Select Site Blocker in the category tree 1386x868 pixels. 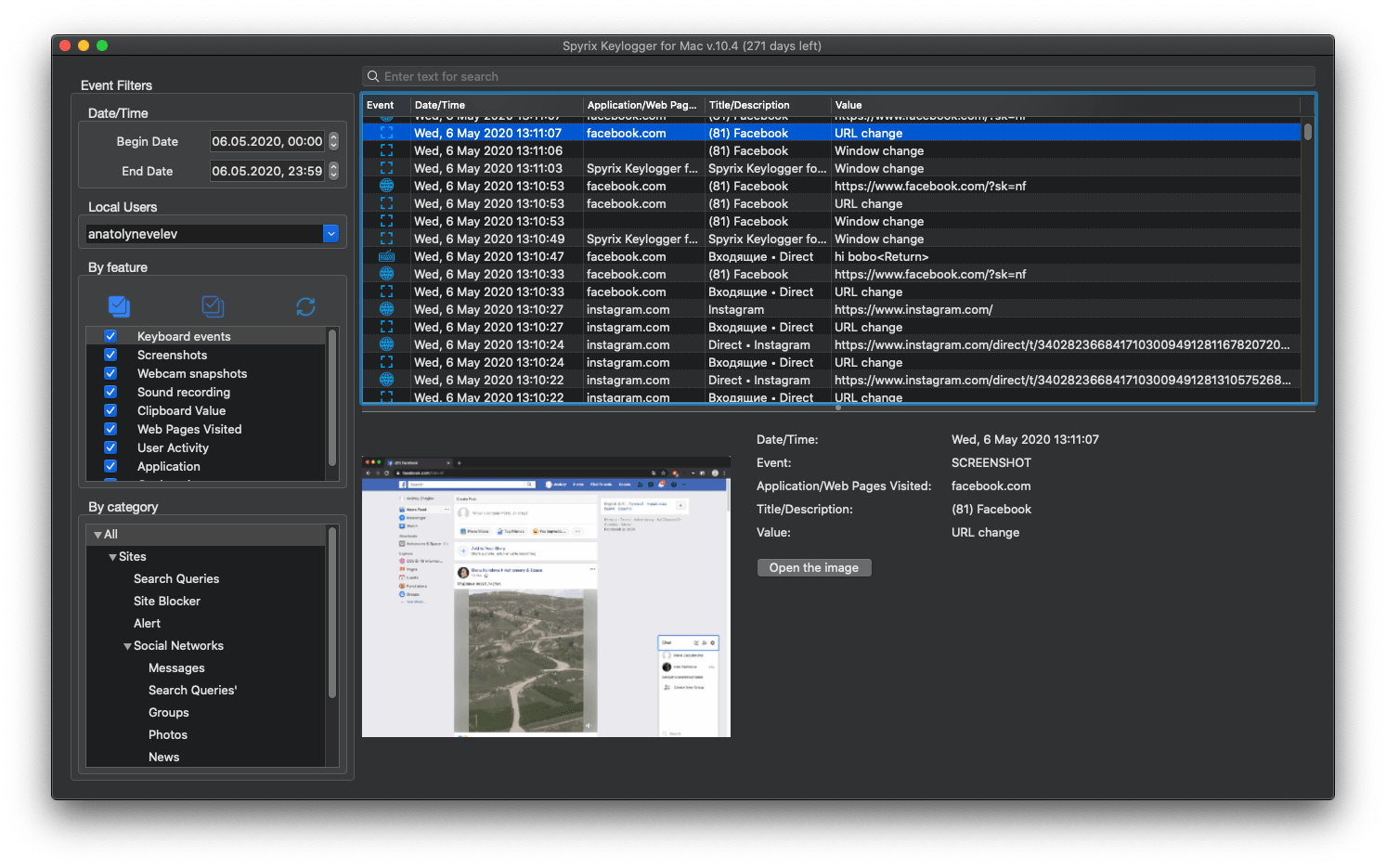[x=167, y=601]
